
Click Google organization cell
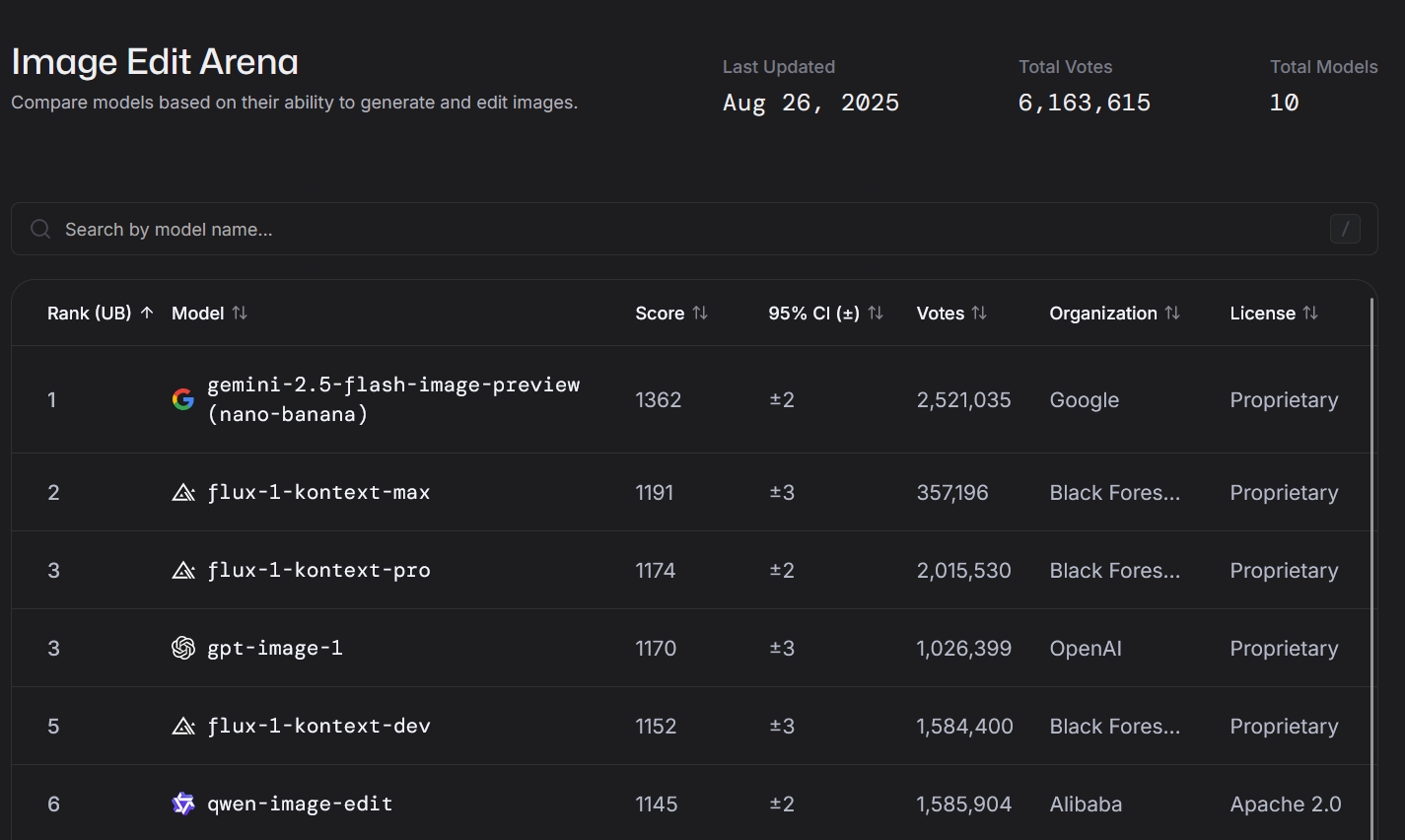tap(1085, 399)
